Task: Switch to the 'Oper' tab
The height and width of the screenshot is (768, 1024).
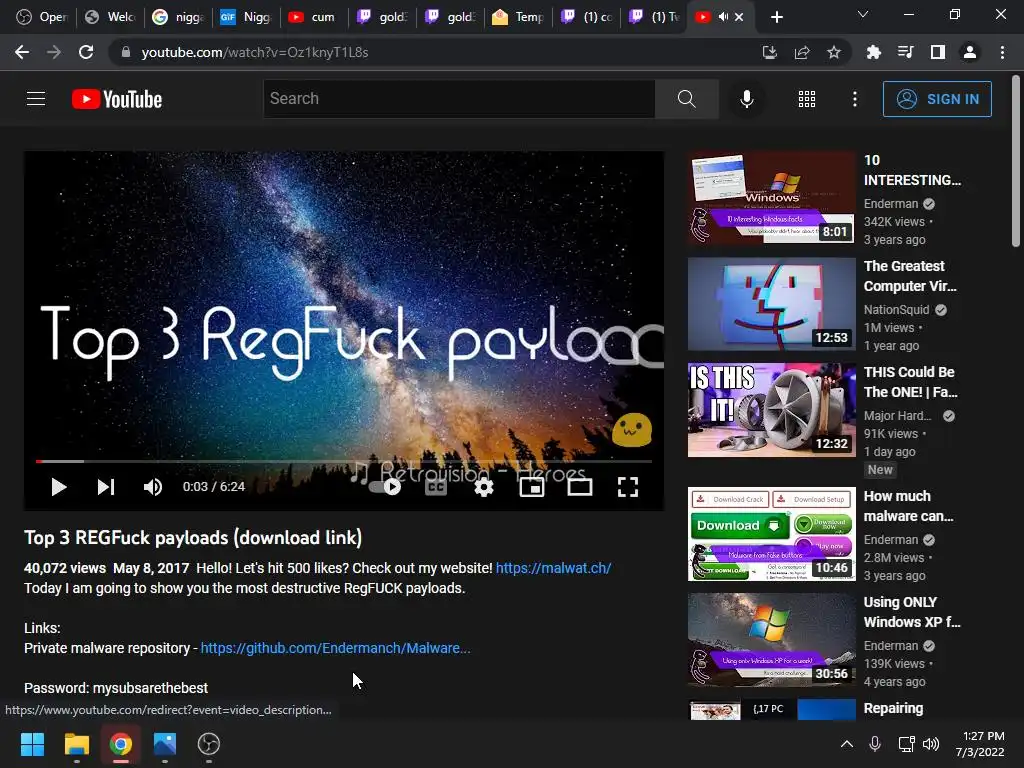Action: tap(42, 17)
